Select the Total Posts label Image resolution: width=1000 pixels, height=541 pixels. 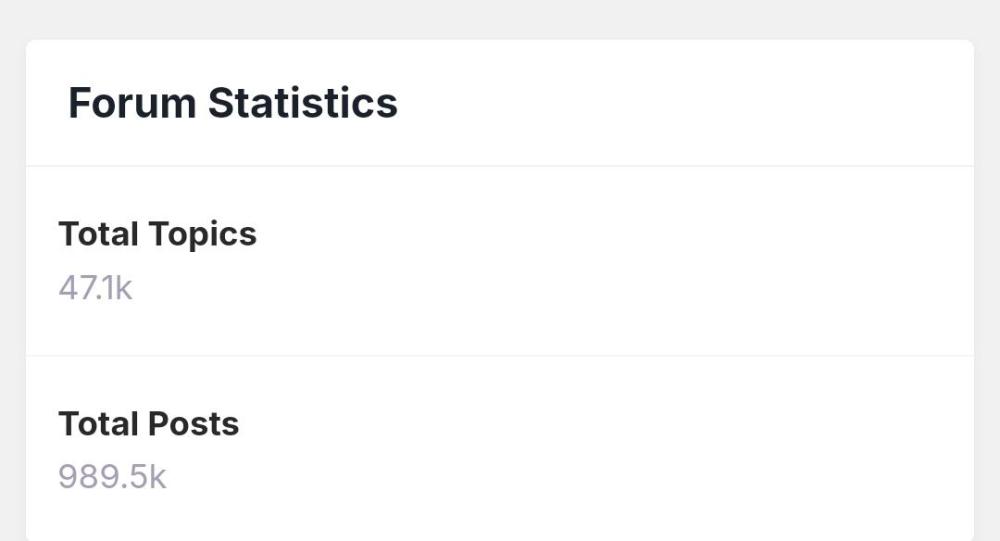(148, 424)
